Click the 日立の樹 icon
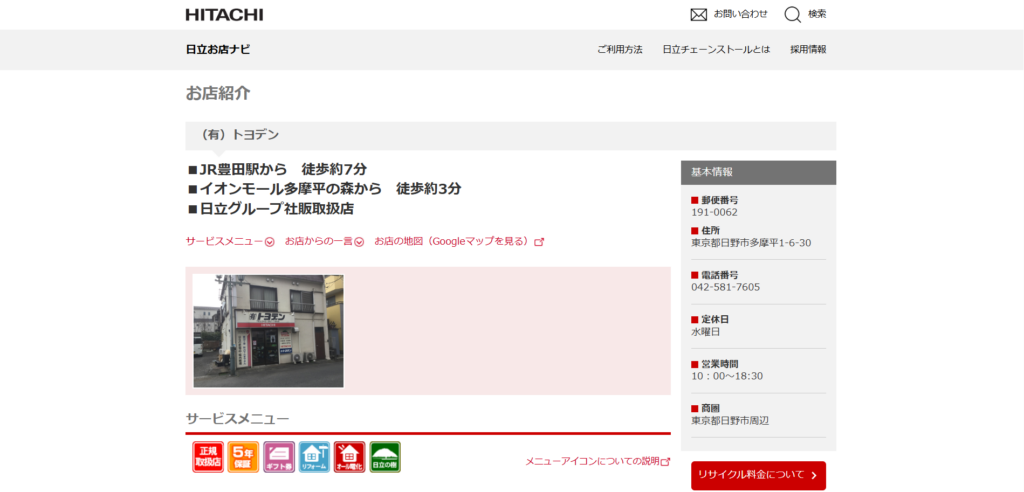 point(385,457)
